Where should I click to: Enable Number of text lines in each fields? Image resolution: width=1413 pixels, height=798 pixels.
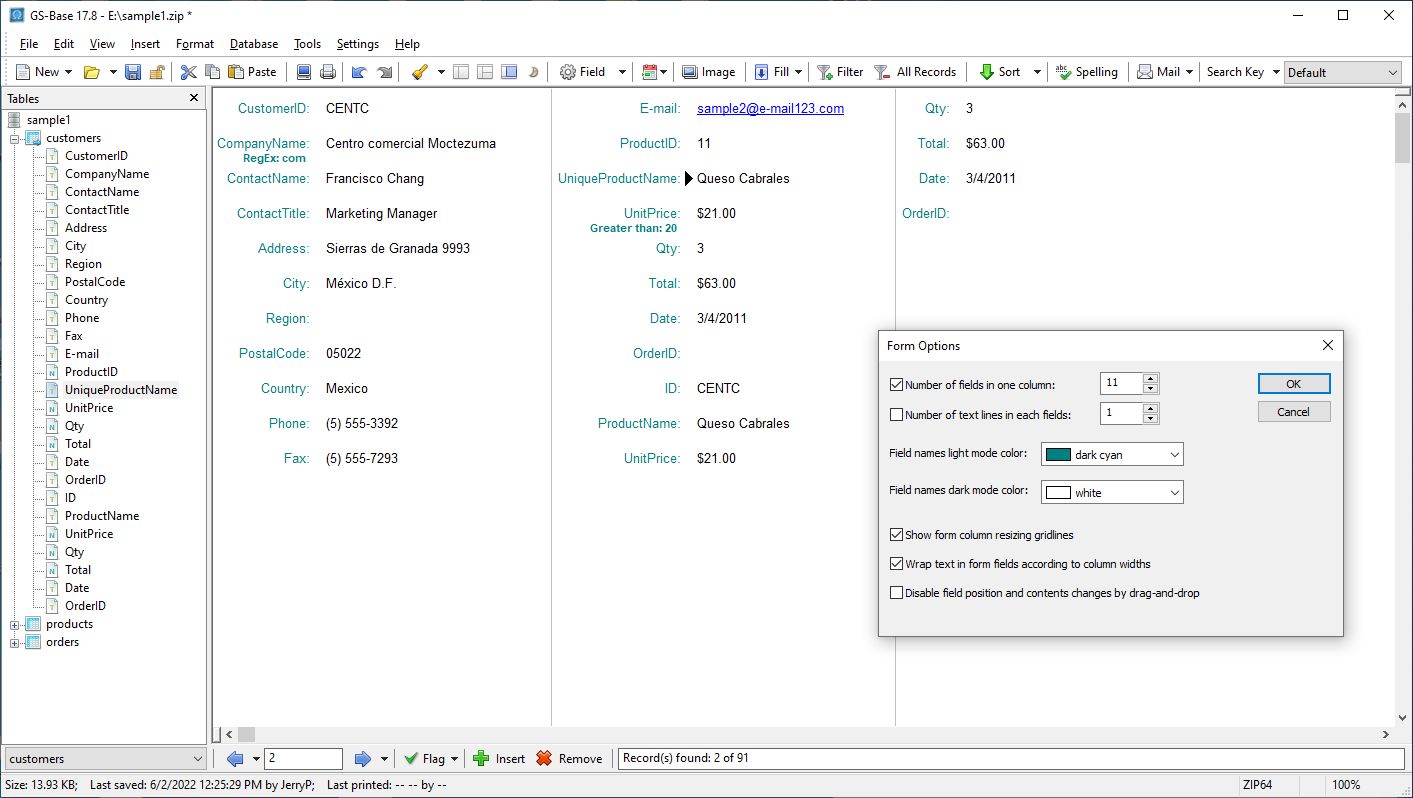pyautogui.click(x=896, y=414)
